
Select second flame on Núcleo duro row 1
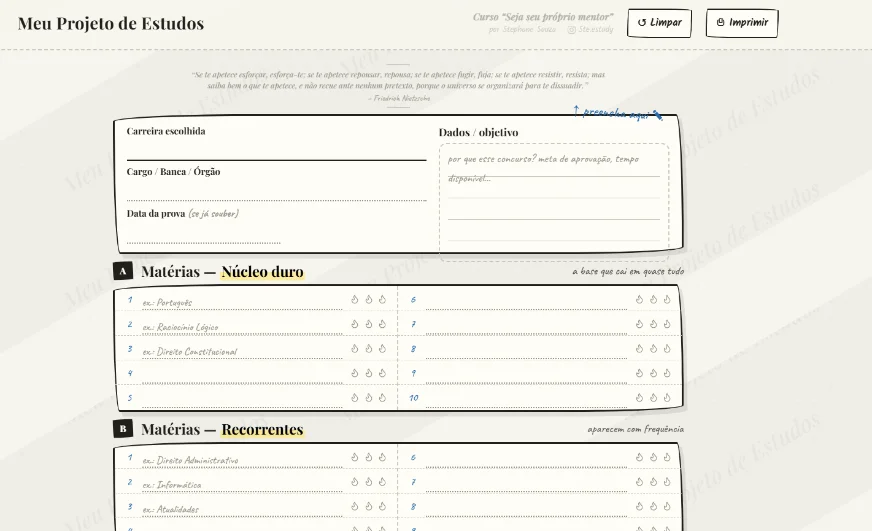[x=369, y=300]
